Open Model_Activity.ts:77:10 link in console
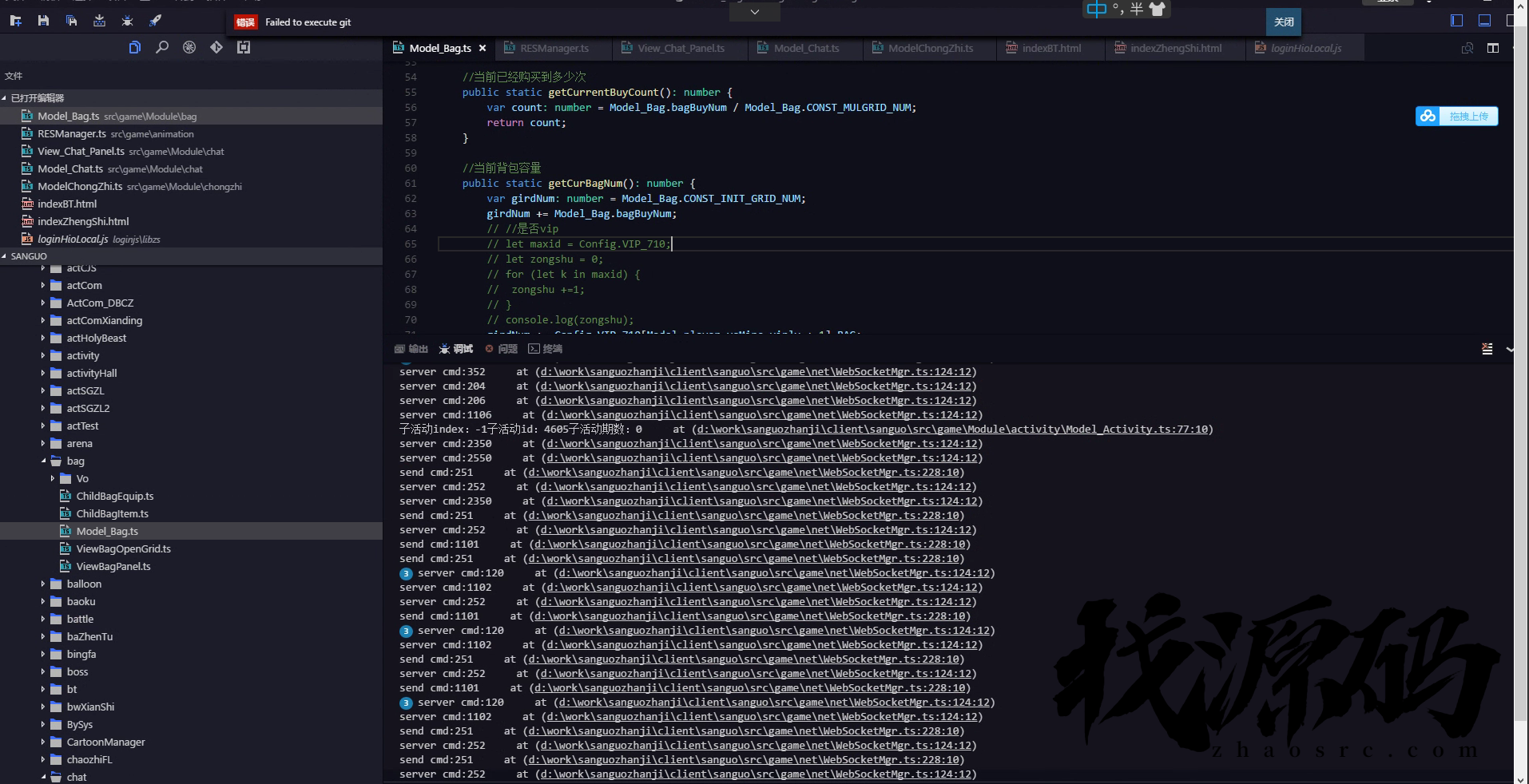 point(951,429)
